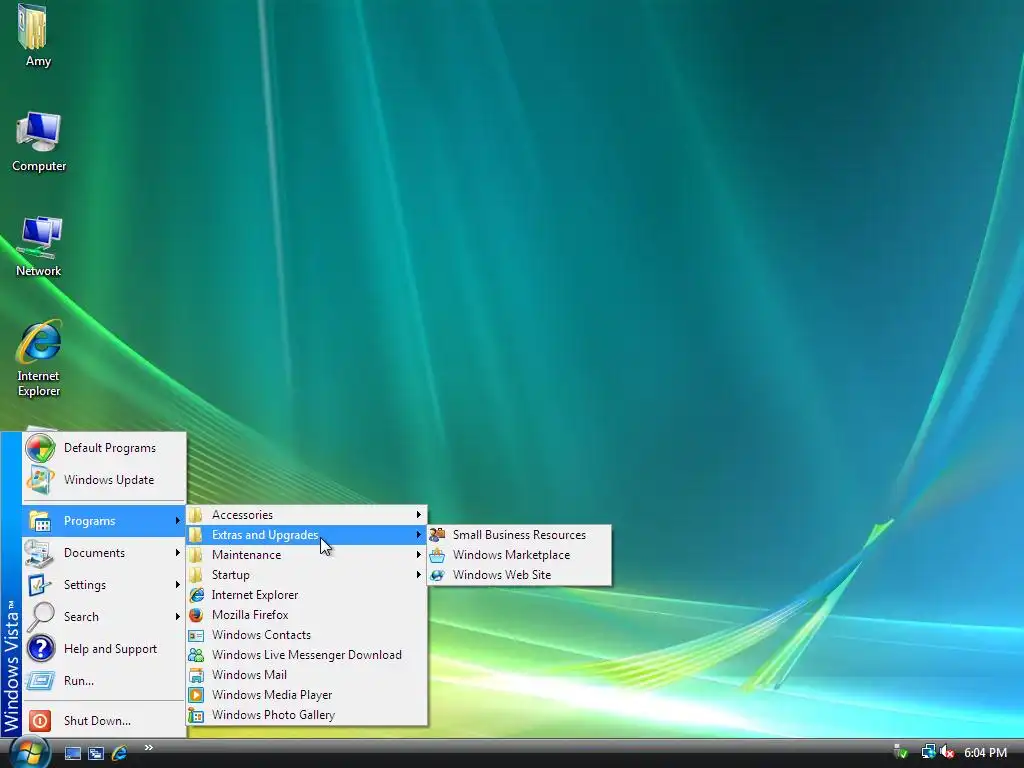
Task: Click Switch between windows quick launch icon
Action: tap(96, 754)
